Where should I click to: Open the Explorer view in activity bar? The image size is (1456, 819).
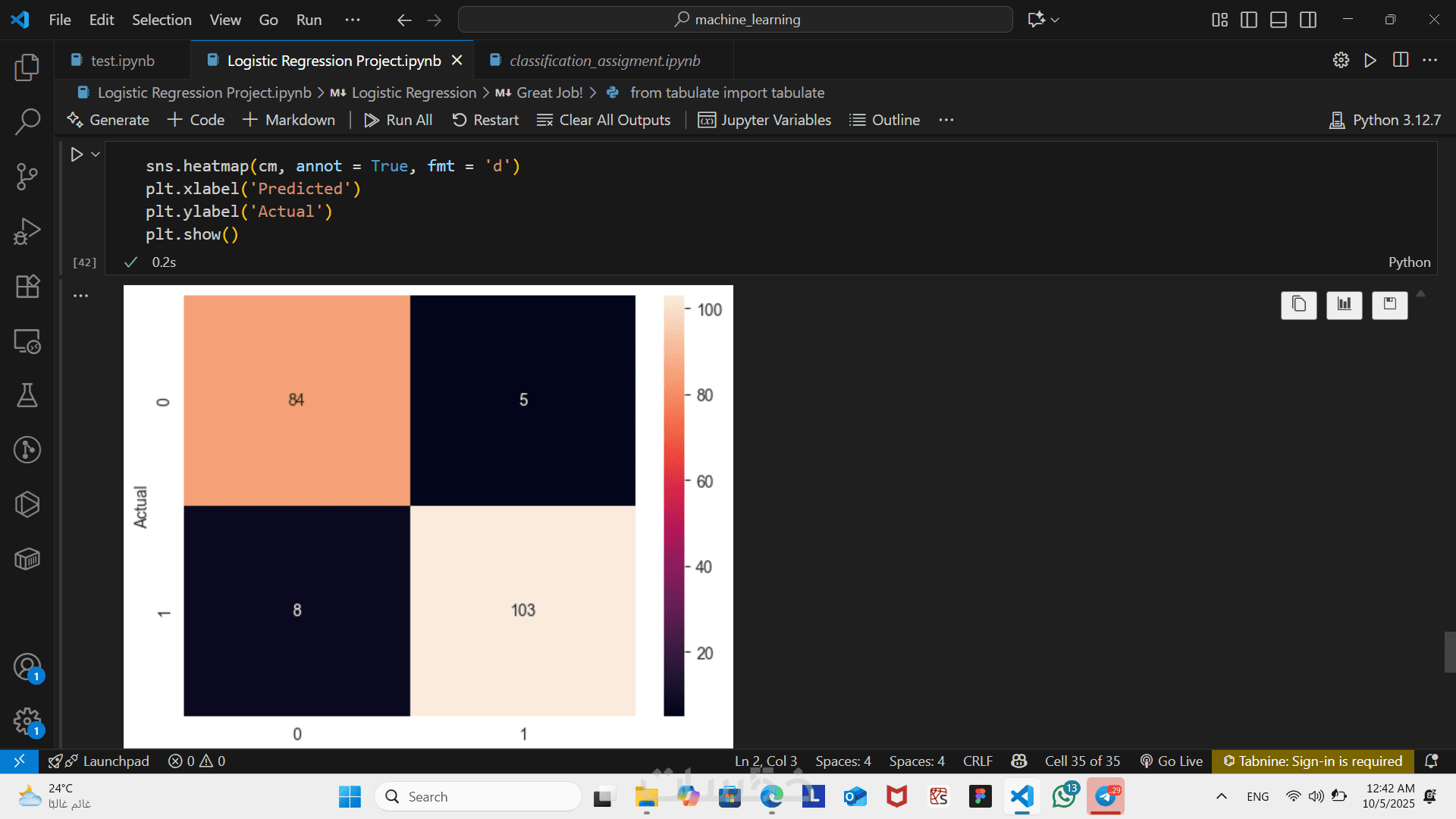[27, 67]
